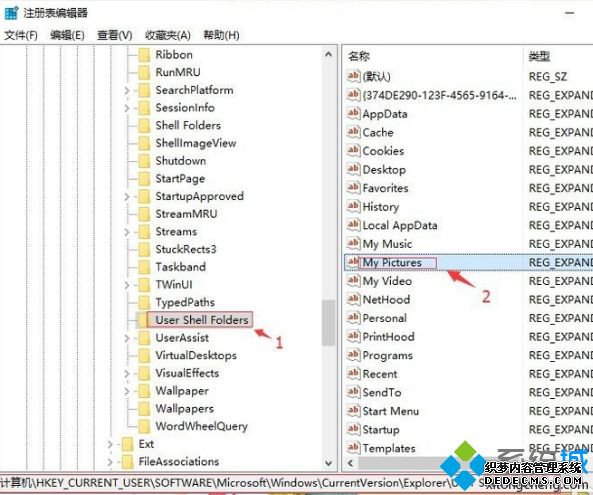Open the 编辑(E) menu

[x=67, y=35]
